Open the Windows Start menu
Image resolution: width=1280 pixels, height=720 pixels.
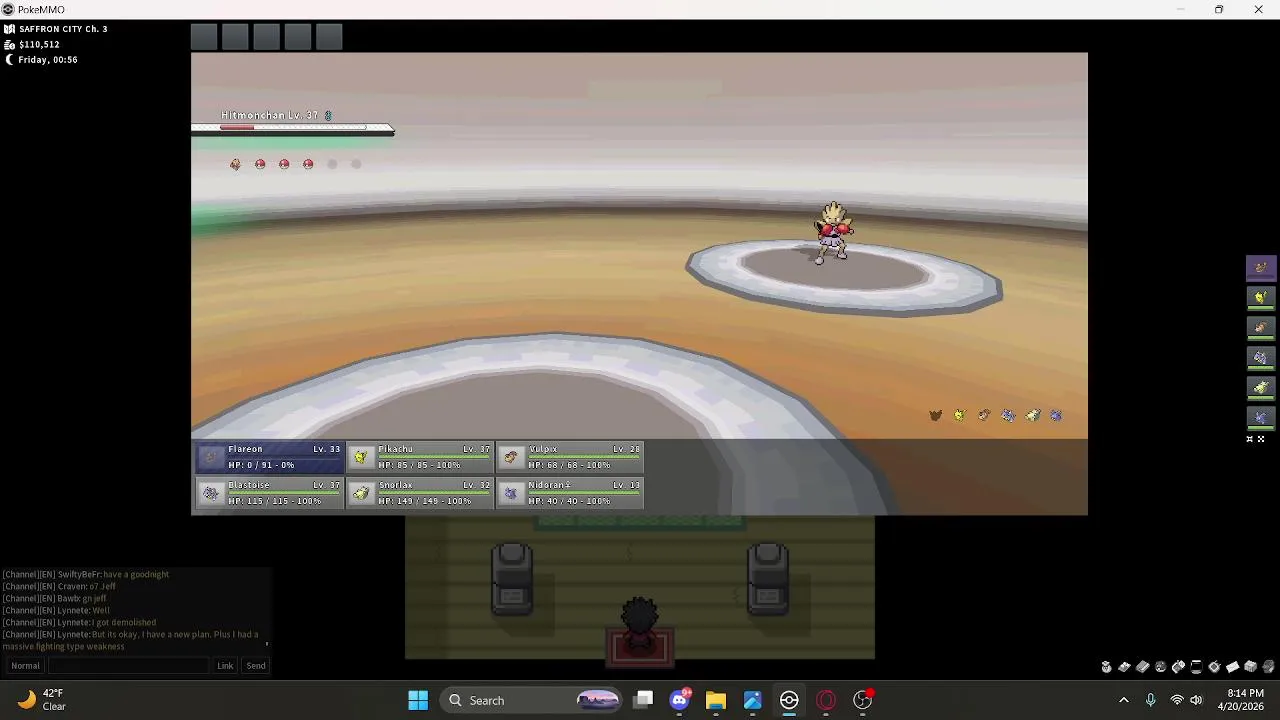tap(418, 700)
